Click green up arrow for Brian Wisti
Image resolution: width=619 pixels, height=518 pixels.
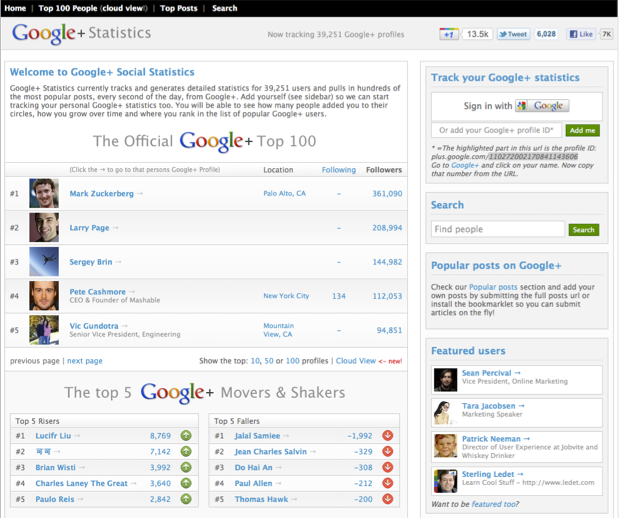coord(186,467)
